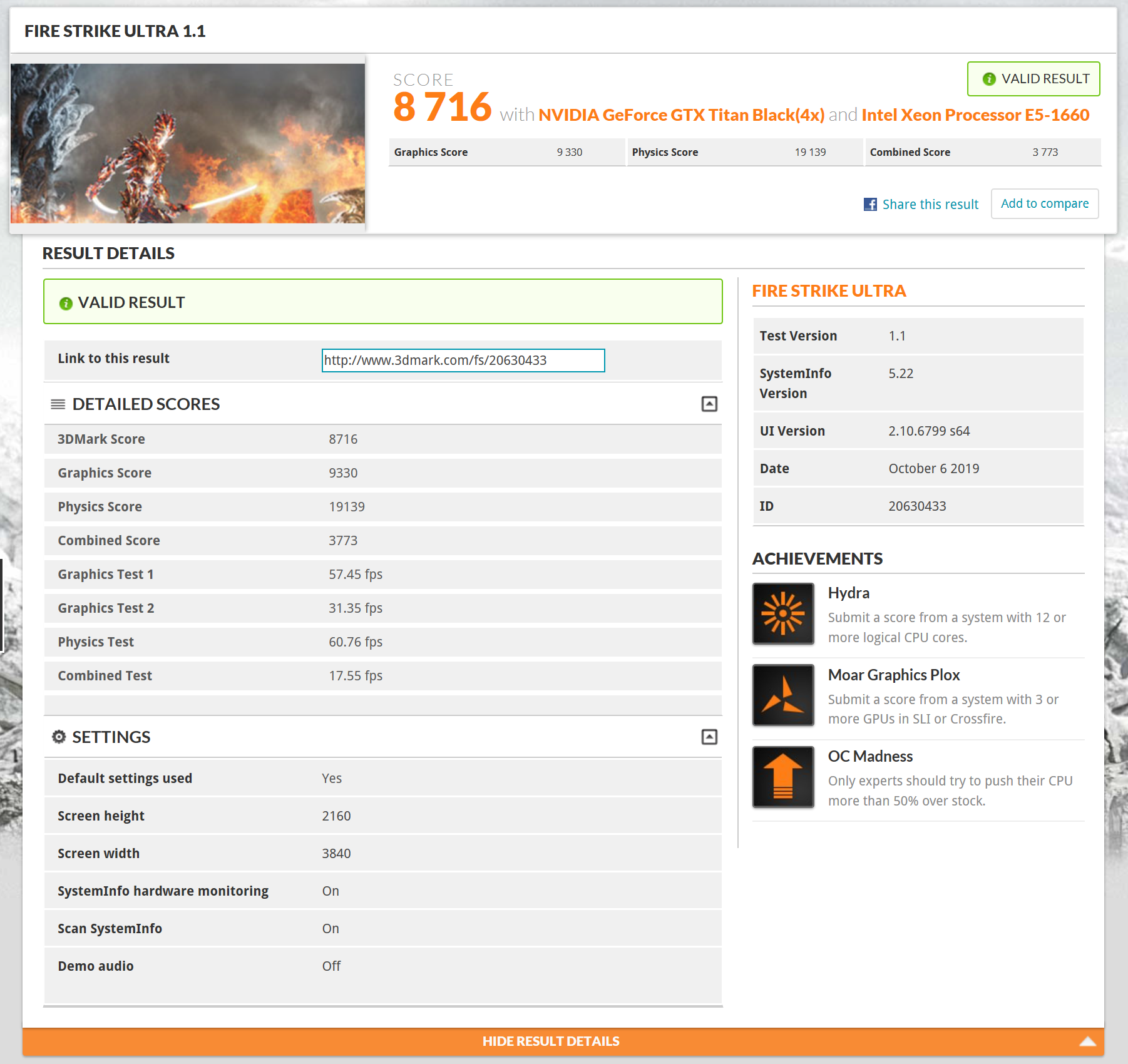Click Physics Score value 19139 in details
The width and height of the screenshot is (1128, 1064).
[x=347, y=507]
